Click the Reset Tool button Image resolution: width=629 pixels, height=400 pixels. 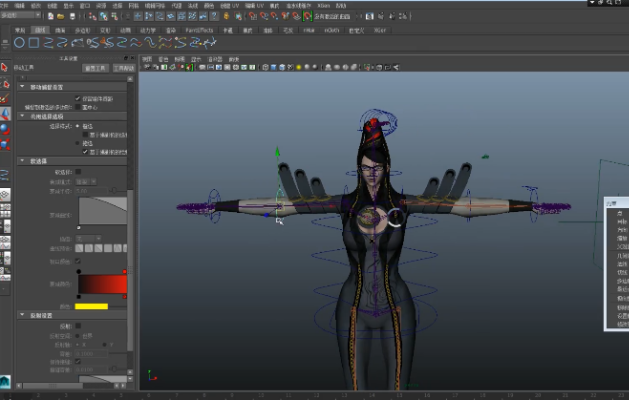click(95, 68)
